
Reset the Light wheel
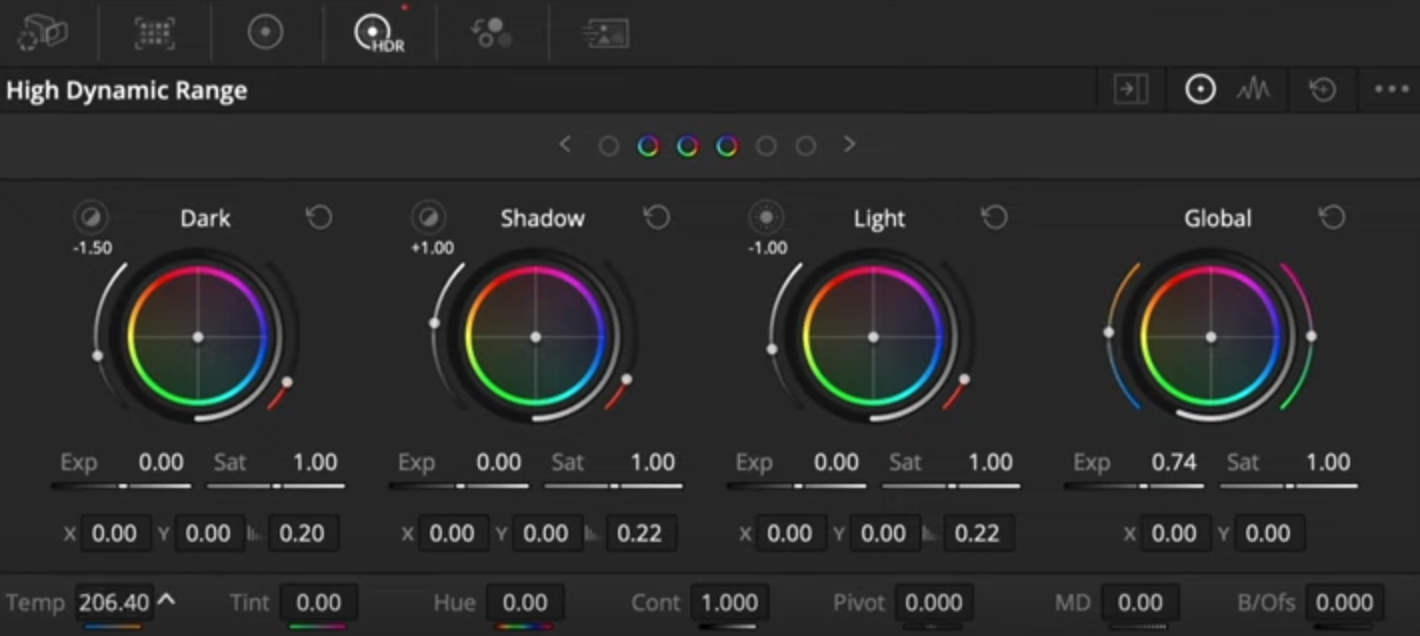click(x=994, y=217)
